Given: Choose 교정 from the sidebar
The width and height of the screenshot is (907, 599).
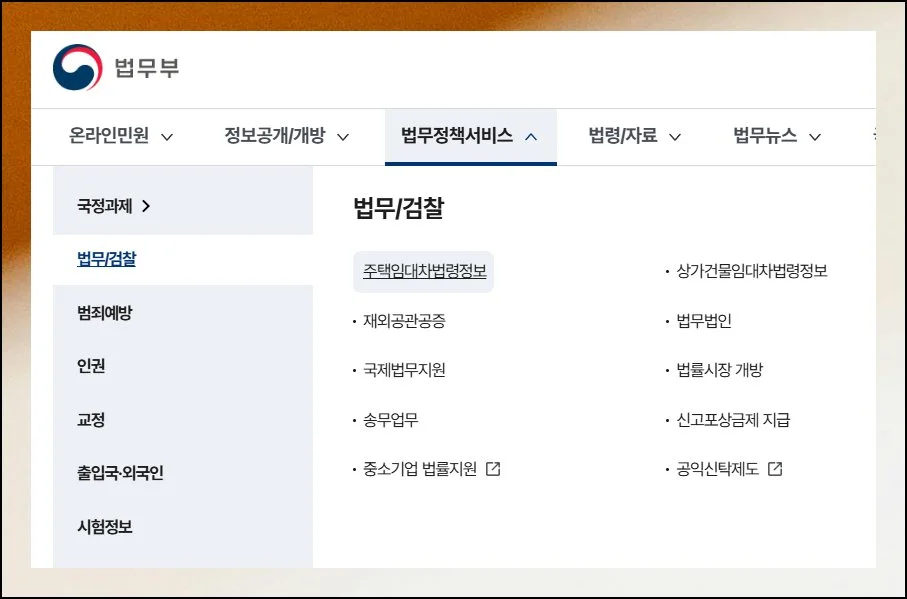Looking at the screenshot, I should pyautogui.click(x=91, y=420).
